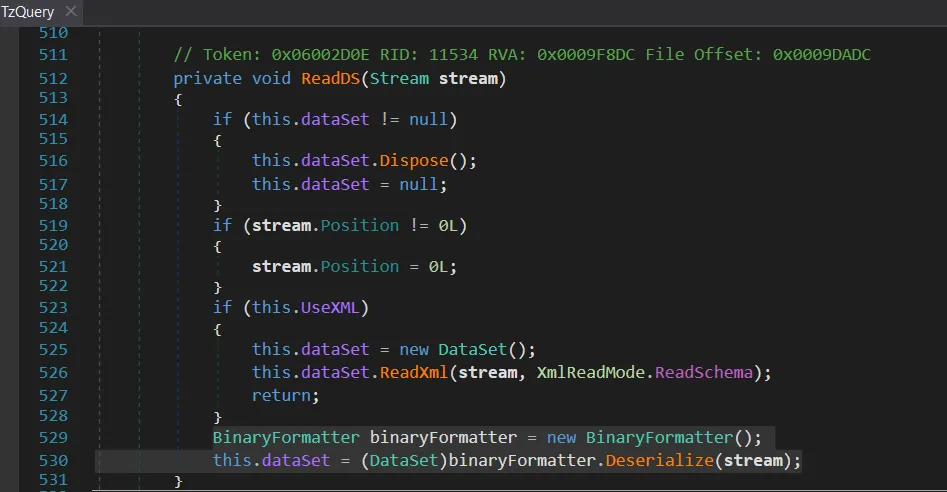Viewport: 947px width, 492px height.
Task: Click line number 529 in gutter
Action: tap(52, 438)
